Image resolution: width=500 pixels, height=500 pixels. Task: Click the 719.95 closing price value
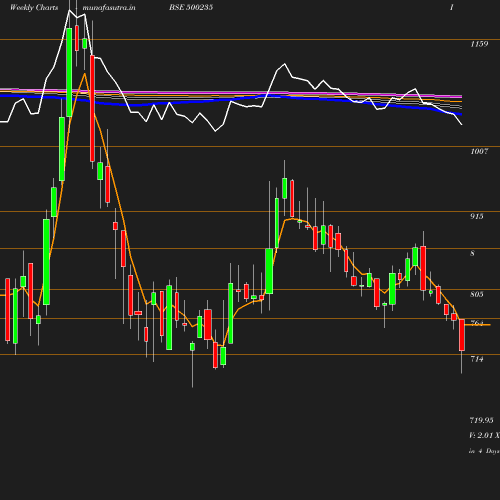tap(482, 420)
